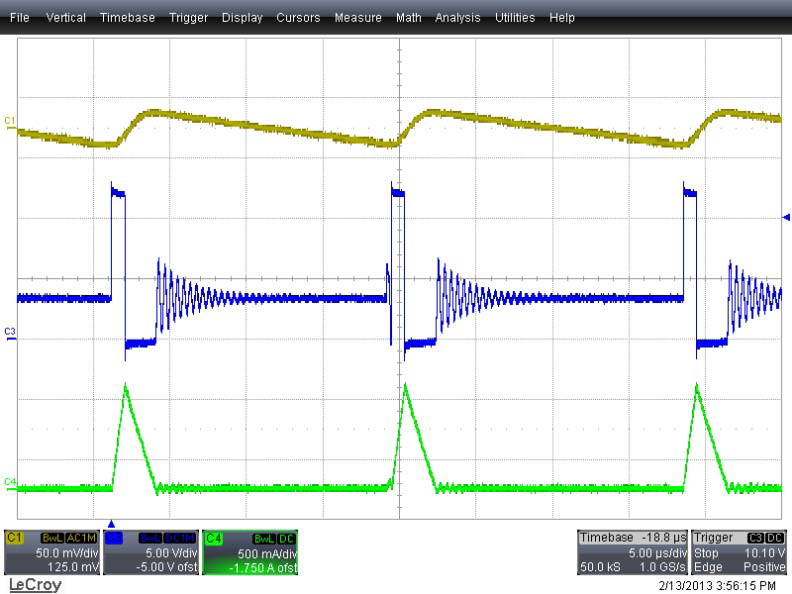This screenshot has height=594, width=792.
Task: Open the Display menu
Action: pyautogui.click(x=242, y=18)
